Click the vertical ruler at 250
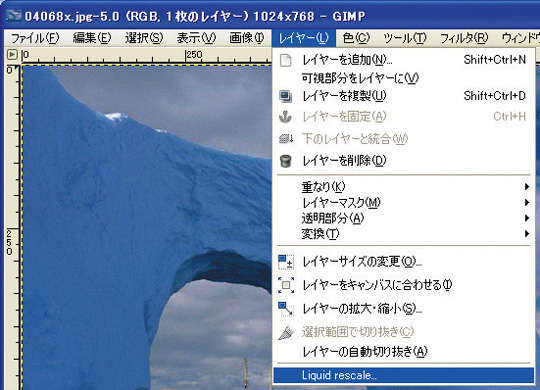Screen dimensions: 540x390 pyautogui.click(x=10, y=242)
